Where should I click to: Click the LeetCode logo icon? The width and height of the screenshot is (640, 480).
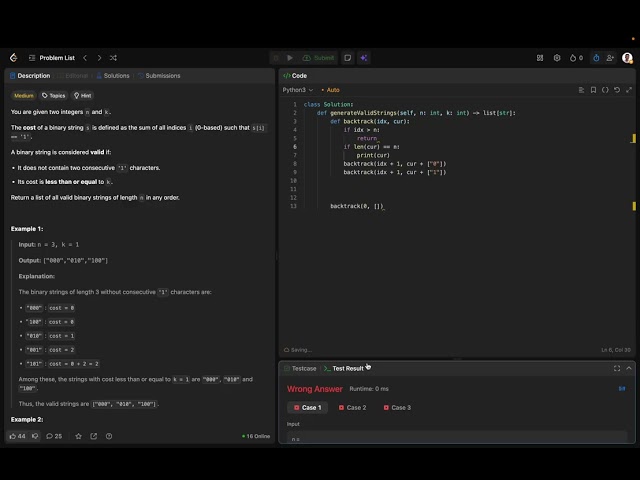[x=13, y=58]
